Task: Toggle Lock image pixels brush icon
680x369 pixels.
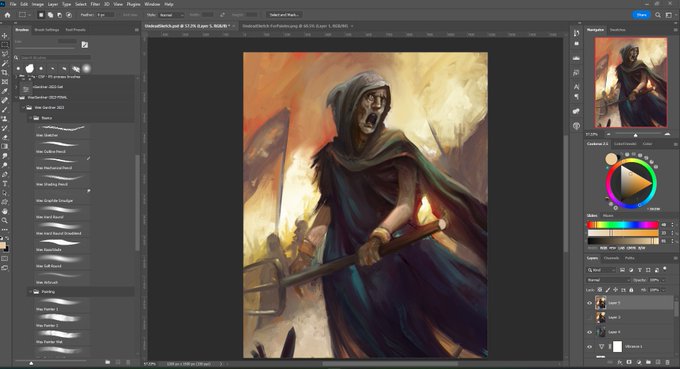Action: coord(608,290)
